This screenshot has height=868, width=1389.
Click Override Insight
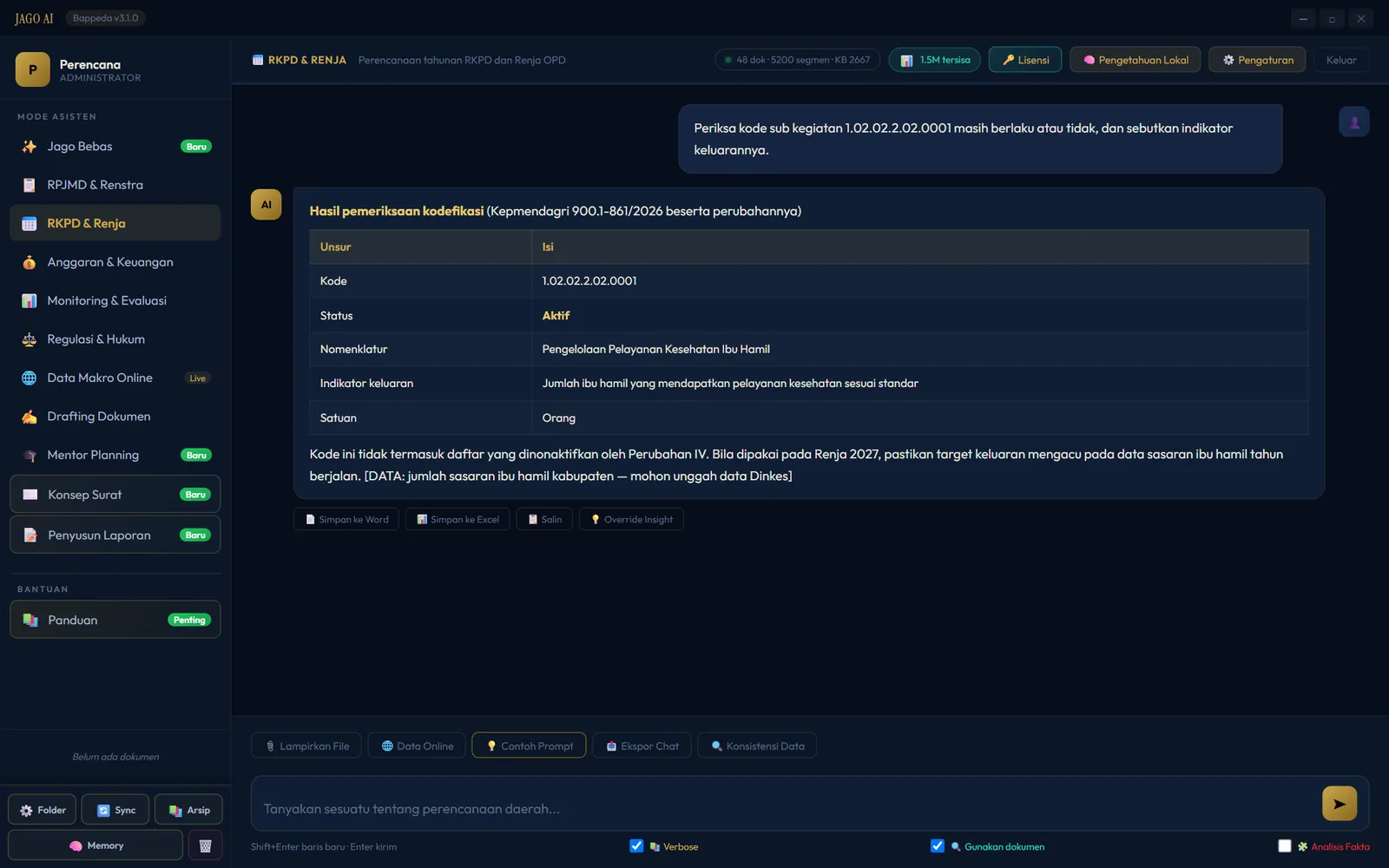pos(631,519)
